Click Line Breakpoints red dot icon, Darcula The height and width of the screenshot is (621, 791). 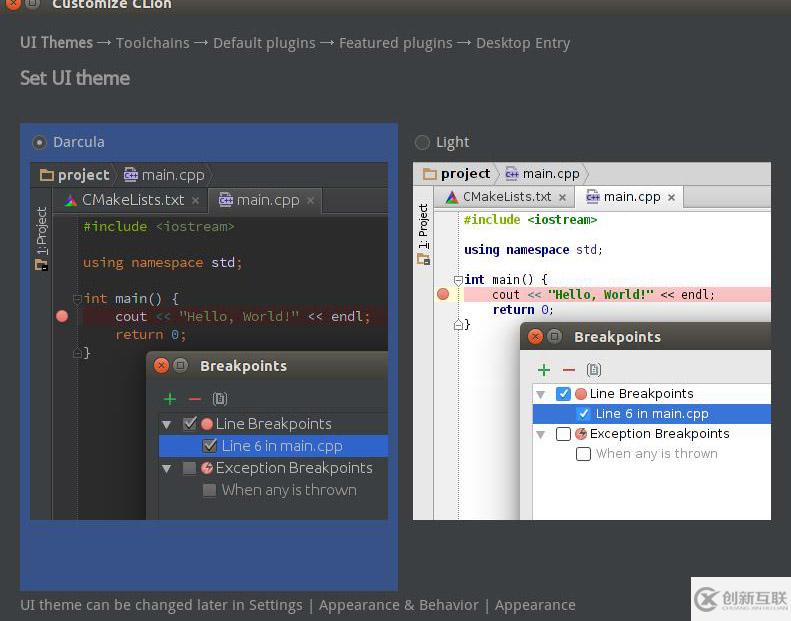(207, 424)
